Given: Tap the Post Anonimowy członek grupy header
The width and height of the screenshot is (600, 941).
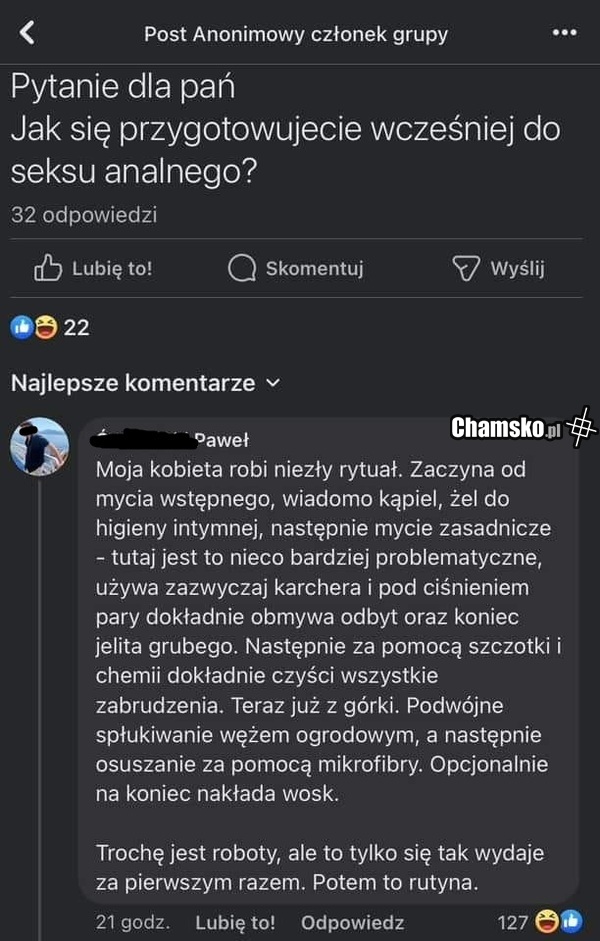Looking at the screenshot, I should click(x=296, y=34).
